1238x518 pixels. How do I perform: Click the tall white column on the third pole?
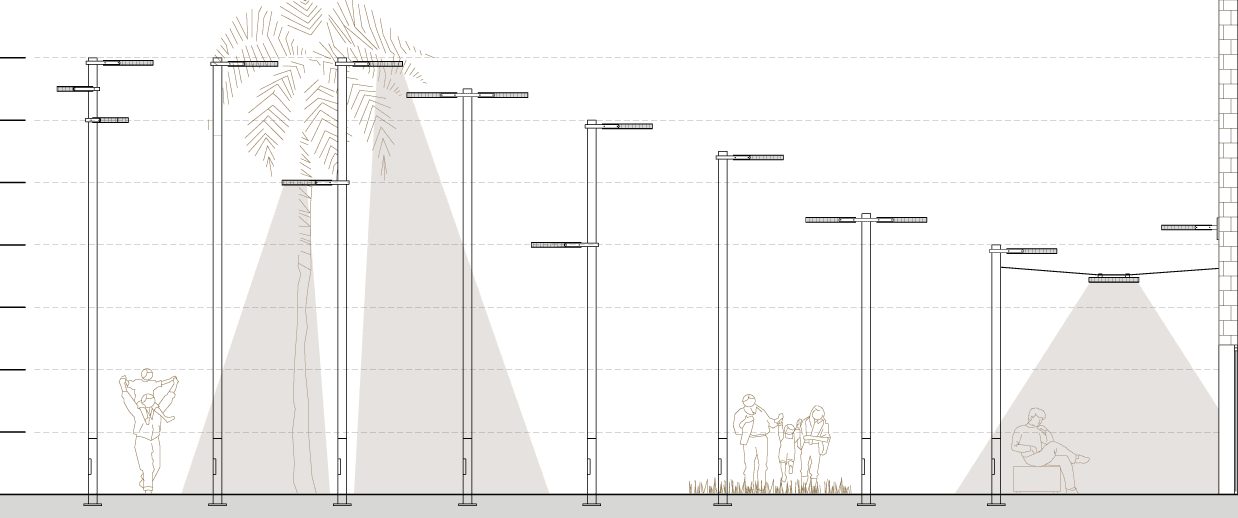click(342, 130)
